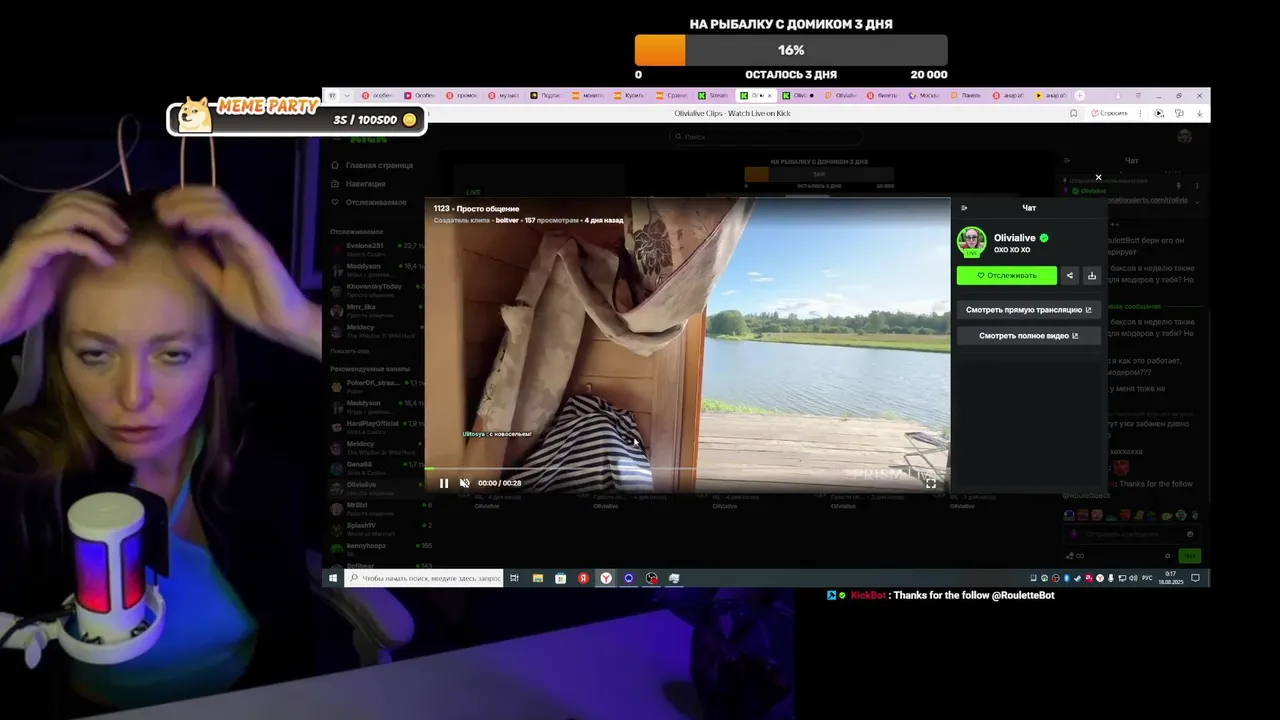Enter fullscreen for the clip
The image size is (1280, 720).
(931, 483)
